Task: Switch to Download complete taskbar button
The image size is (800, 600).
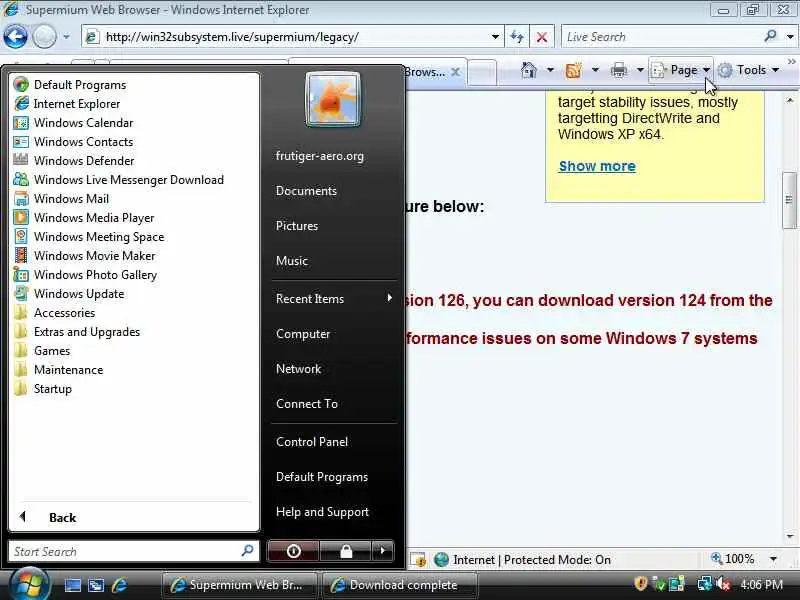Action: click(400, 585)
